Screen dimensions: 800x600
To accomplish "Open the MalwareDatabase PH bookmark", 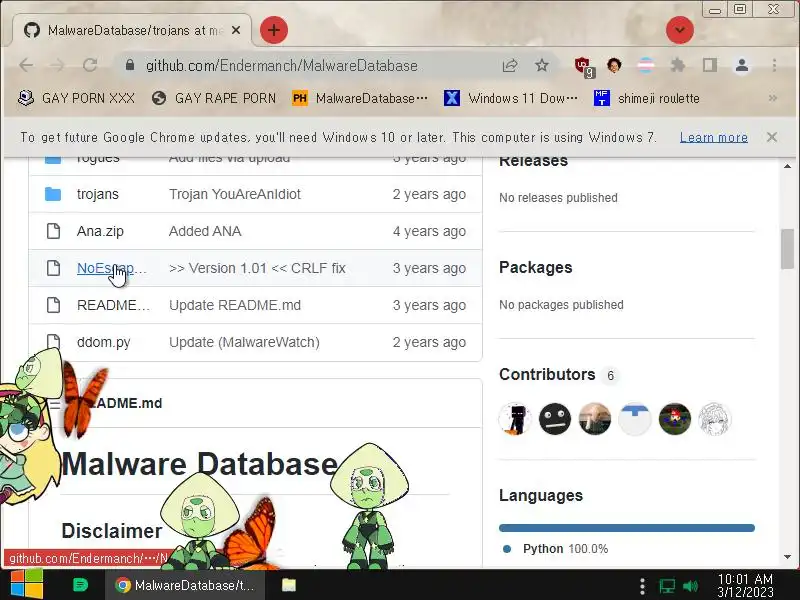I will [360, 98].
